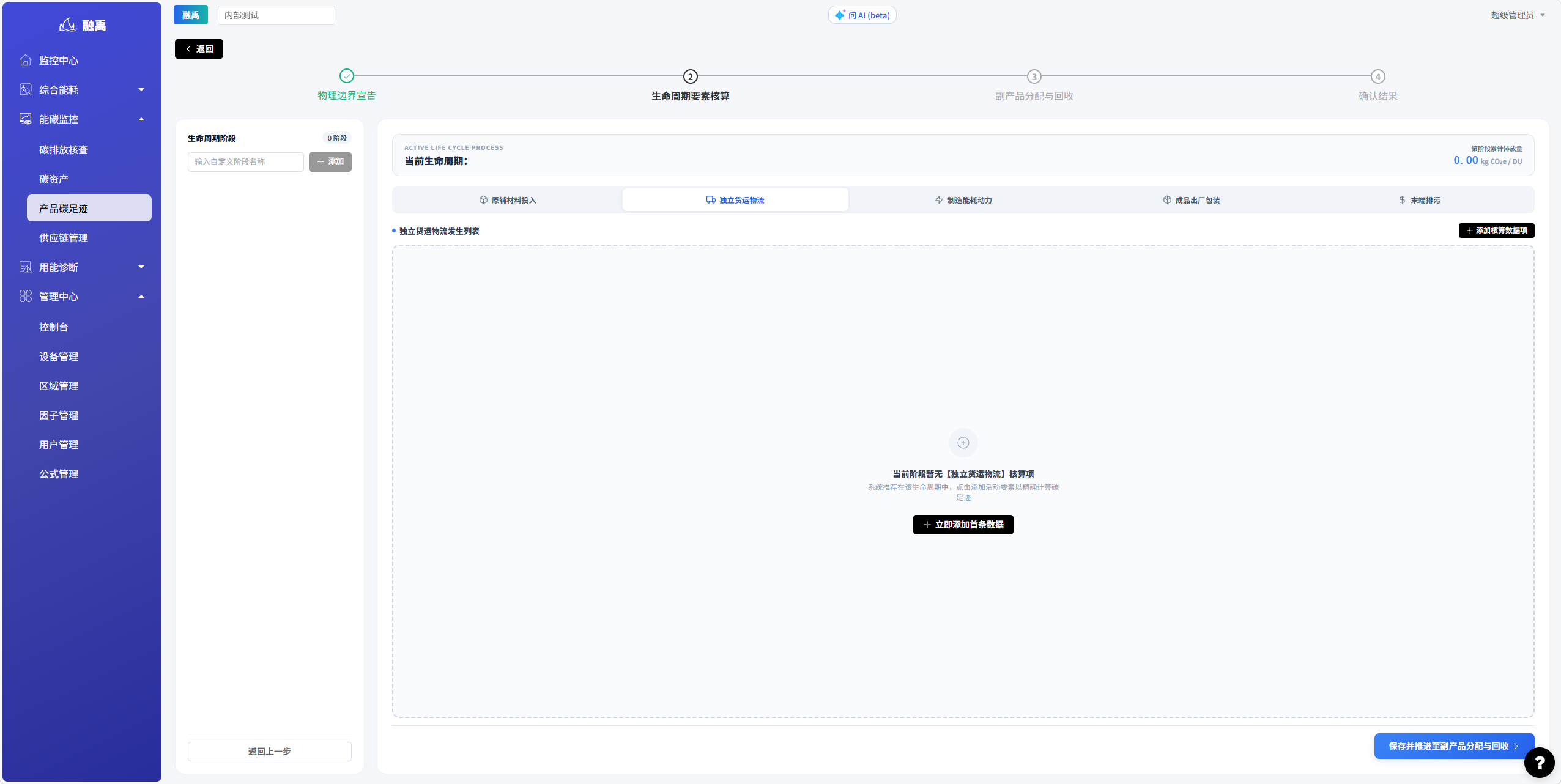The image size is (1561, 784).
Task: Click the 0 阶段 count badge
Action: (x=337, y=138)
